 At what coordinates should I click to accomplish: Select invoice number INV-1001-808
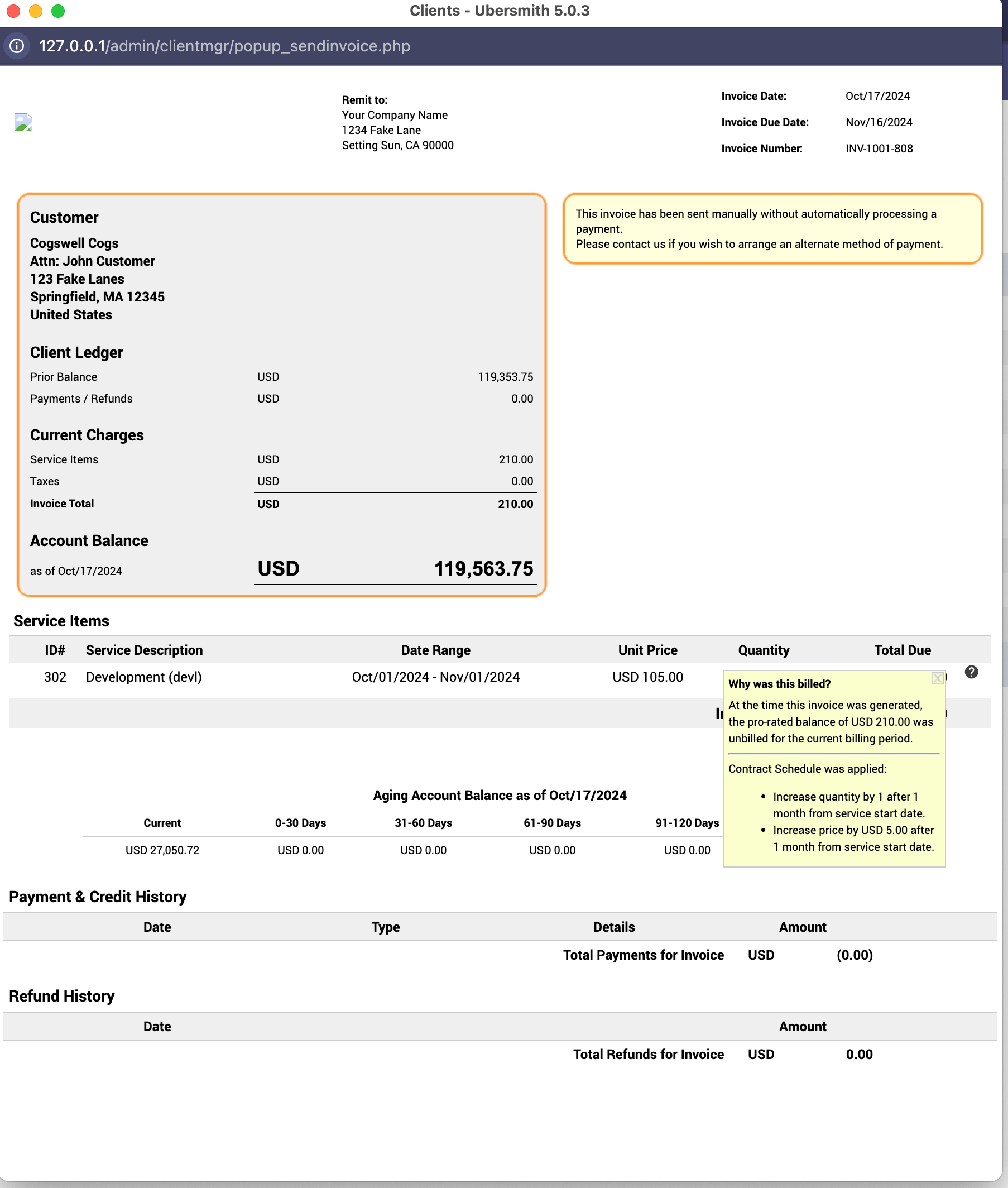pos(879,148)
